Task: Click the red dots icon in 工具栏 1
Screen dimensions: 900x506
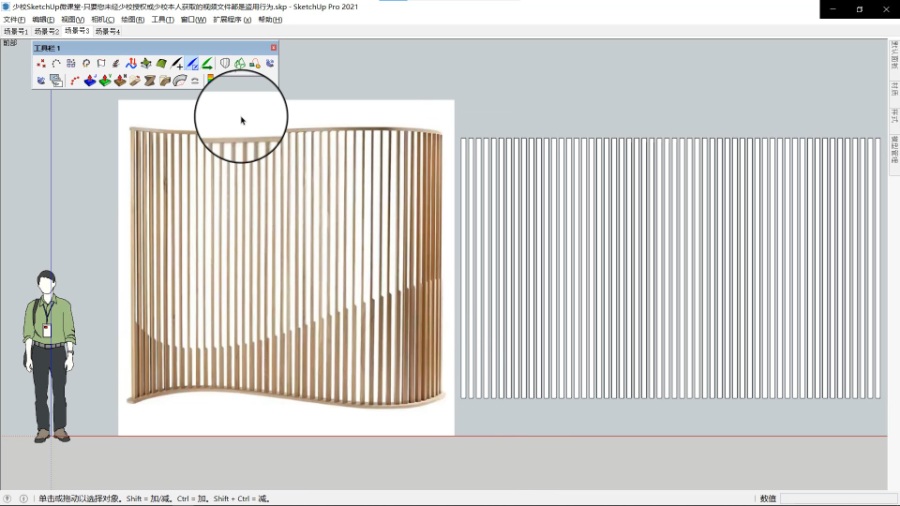Action: coord(41,64)
